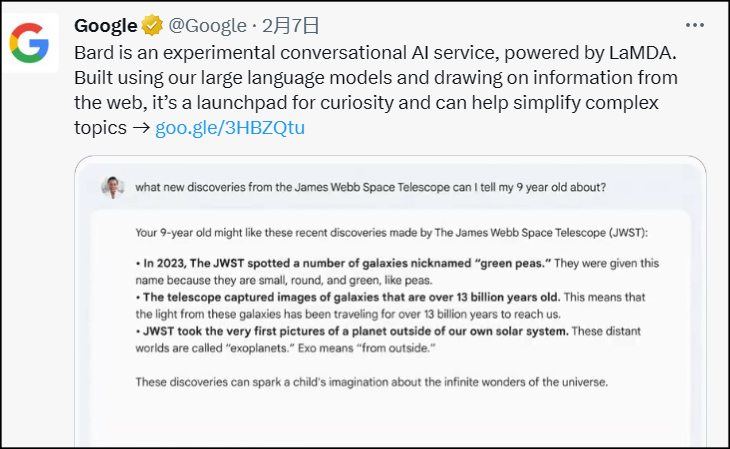This screenshot has height=449, width=730.
Task: Open the tweet via the 2月7日 date
Action: pos(279,25)
